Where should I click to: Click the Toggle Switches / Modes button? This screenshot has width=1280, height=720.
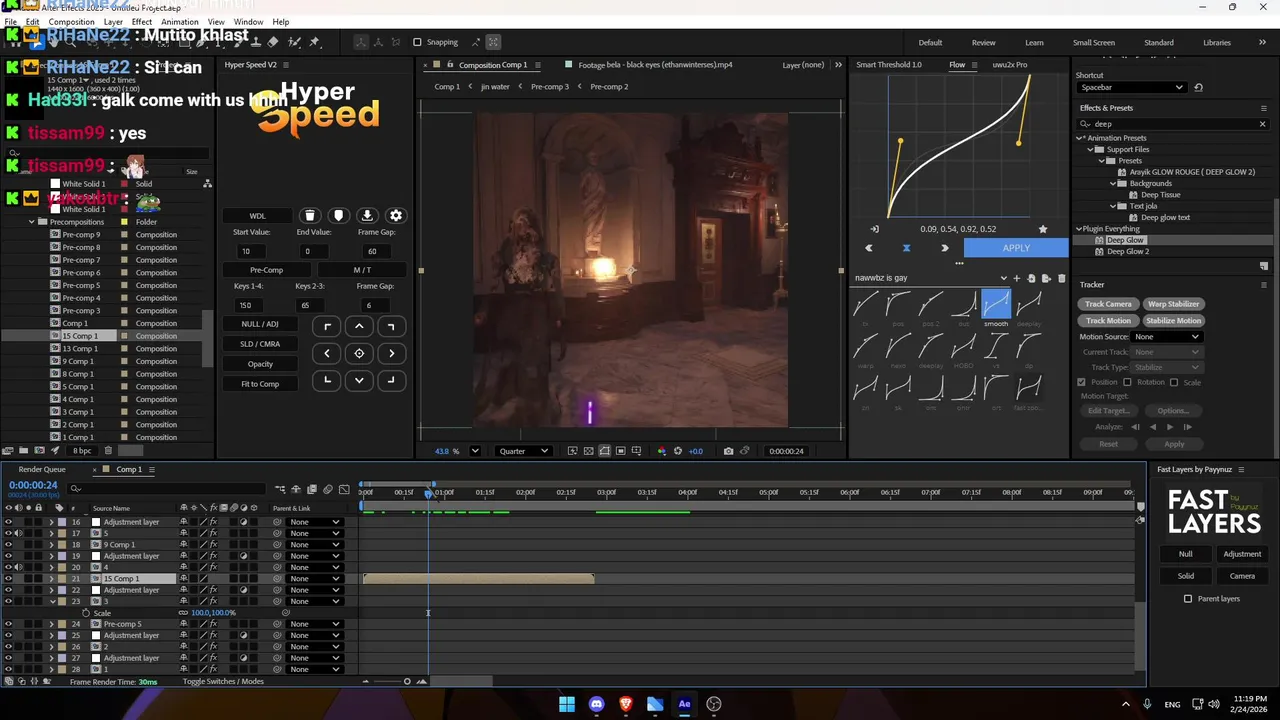(223, 682)
